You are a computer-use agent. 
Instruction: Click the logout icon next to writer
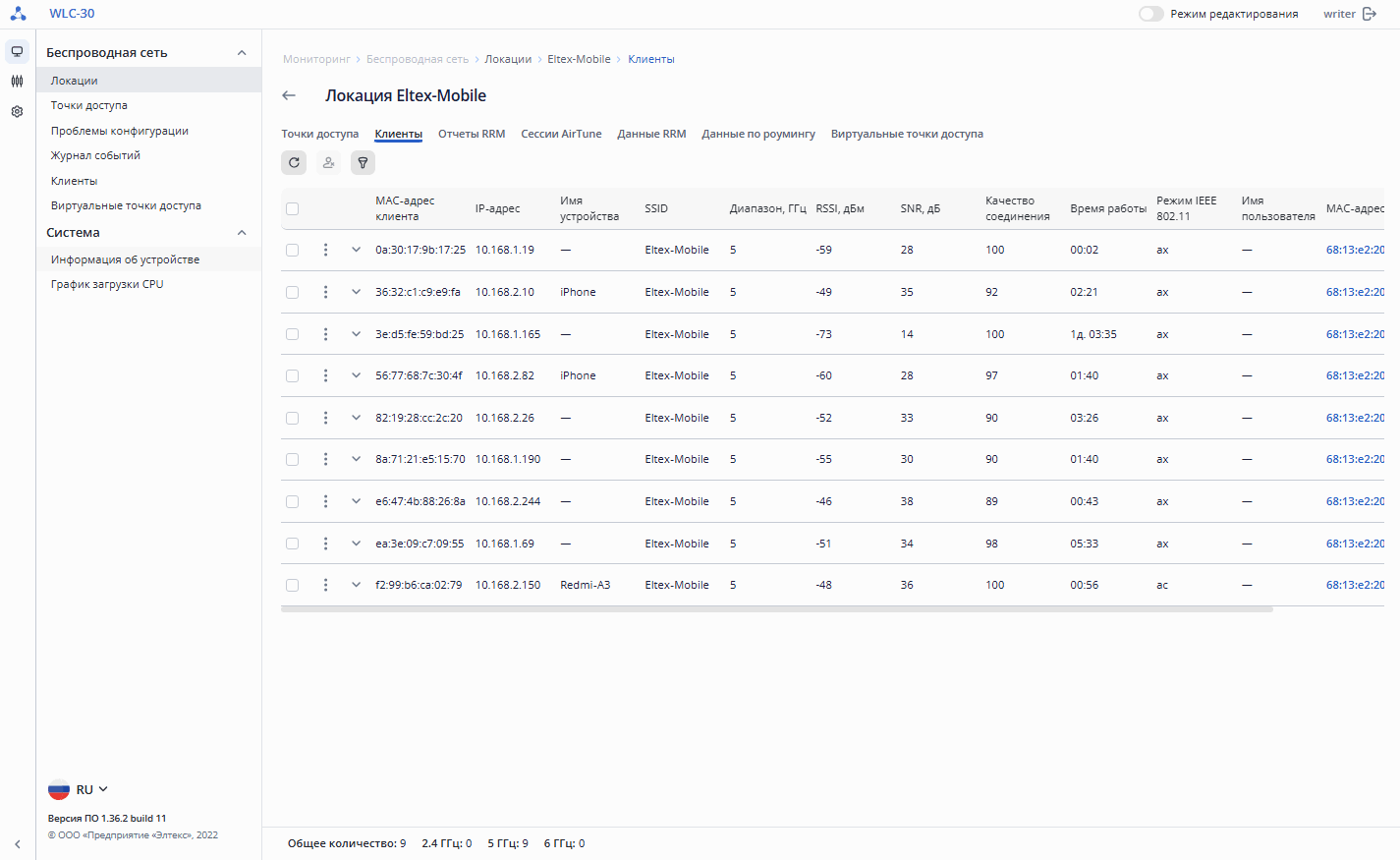(1370, 14)
